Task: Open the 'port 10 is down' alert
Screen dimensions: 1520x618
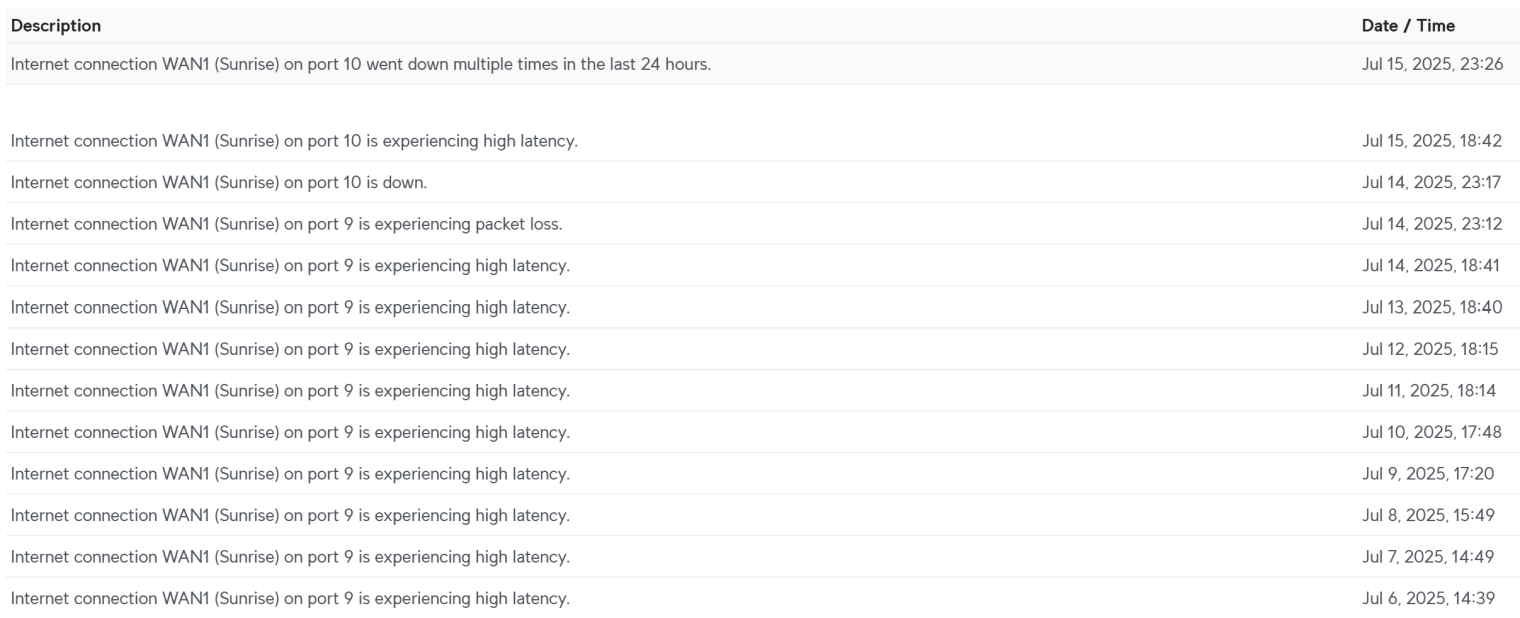Action: point(219,183)
